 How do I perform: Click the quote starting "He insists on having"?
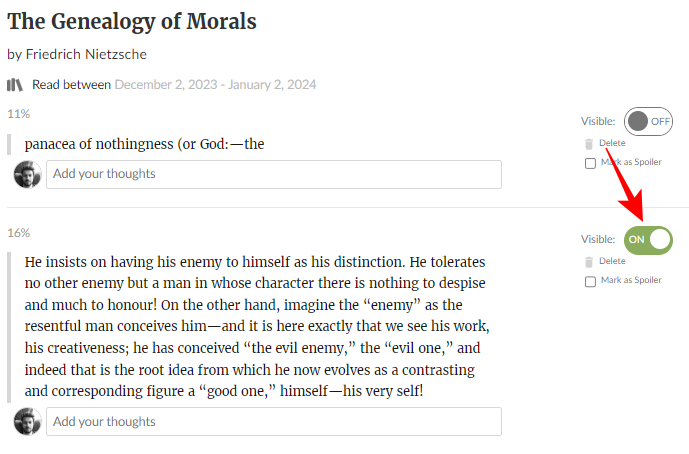coord(255,325)
